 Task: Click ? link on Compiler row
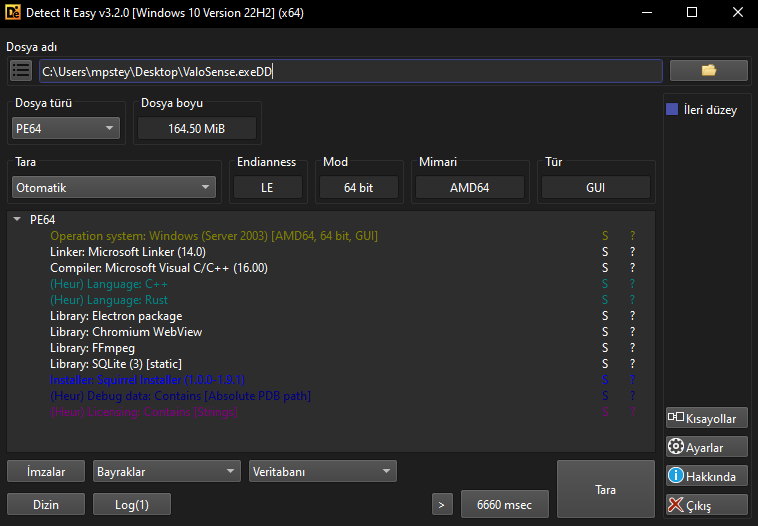point(632,268)
